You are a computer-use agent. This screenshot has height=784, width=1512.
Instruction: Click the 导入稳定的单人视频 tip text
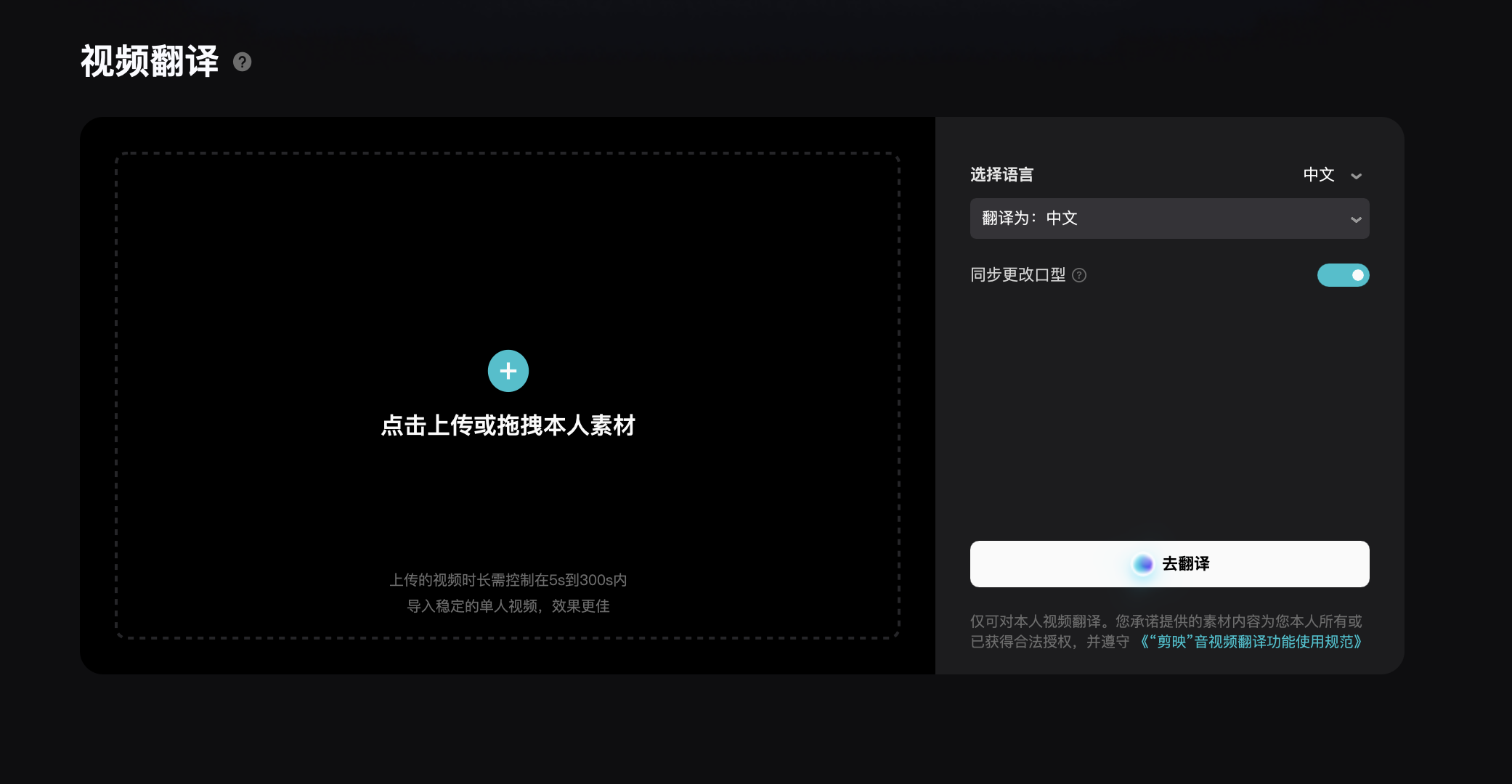point(508,606)
